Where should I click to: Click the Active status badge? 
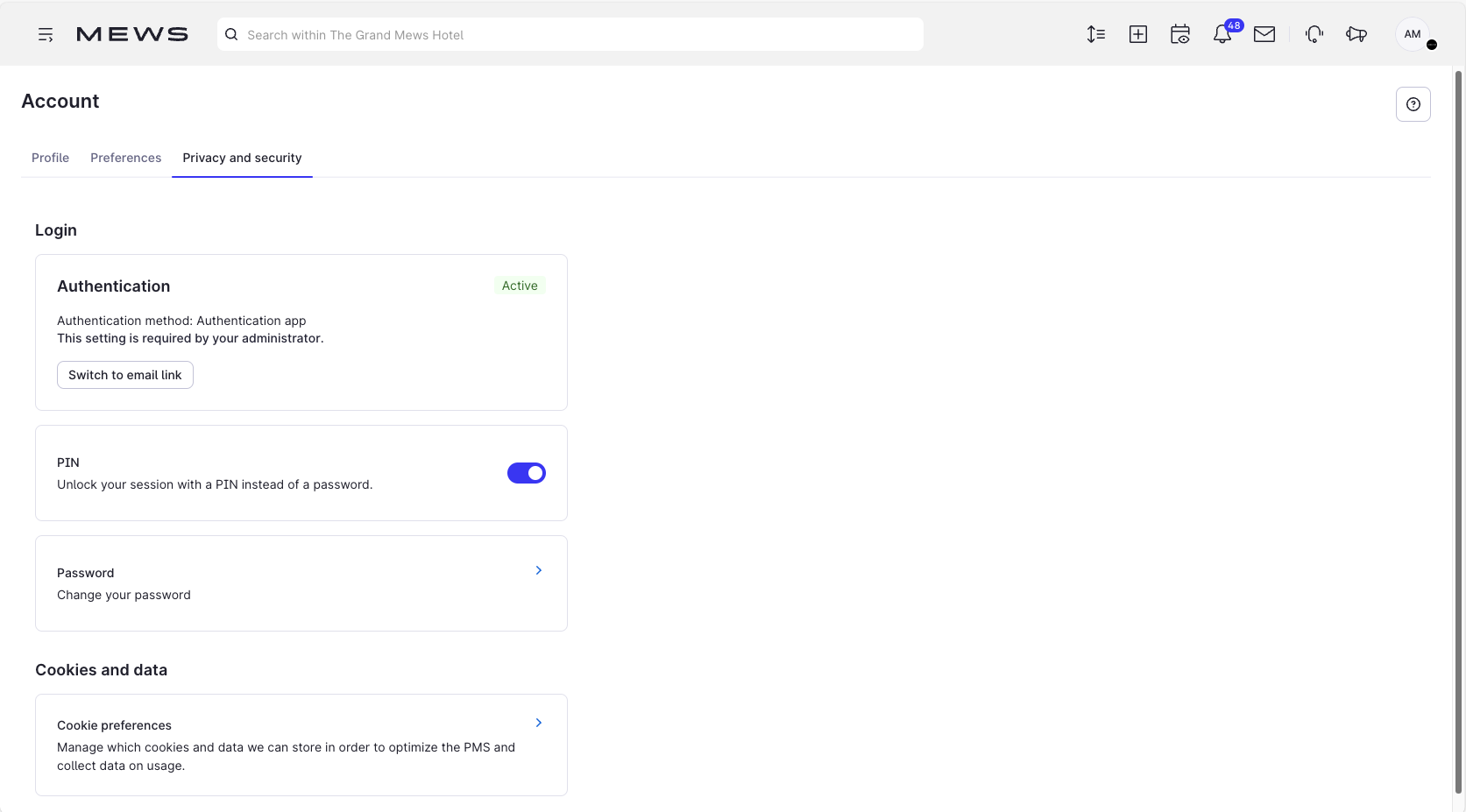pos(520,286)
